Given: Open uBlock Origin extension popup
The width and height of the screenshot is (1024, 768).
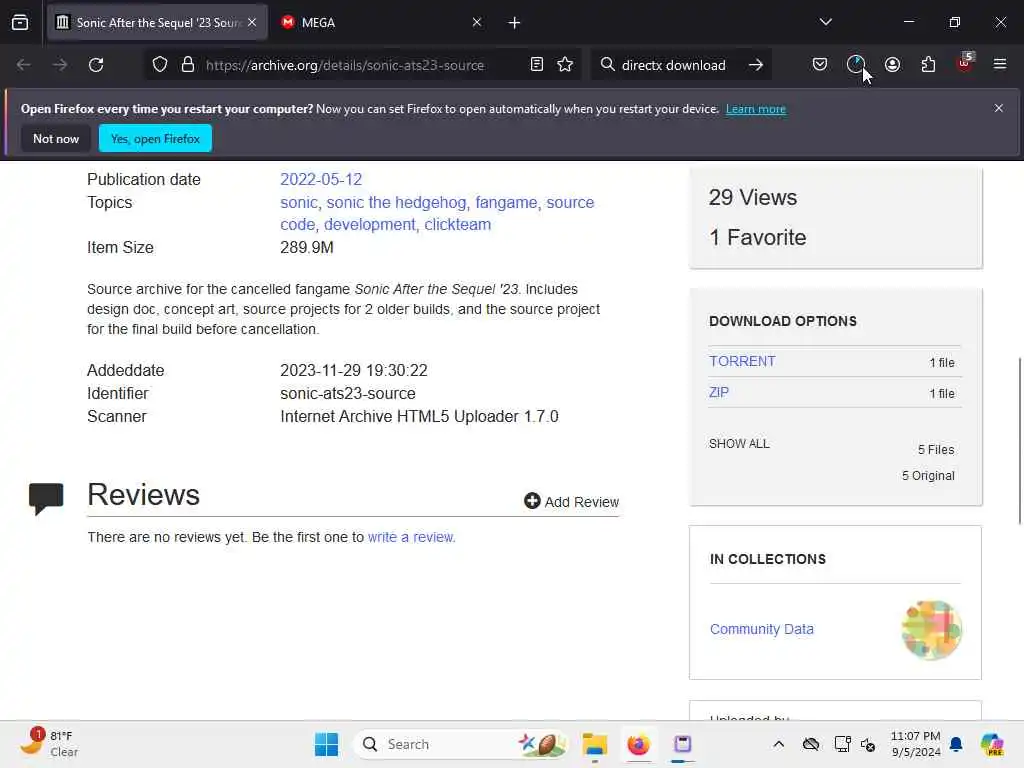Looking at the screenshot, I should 965,63.
